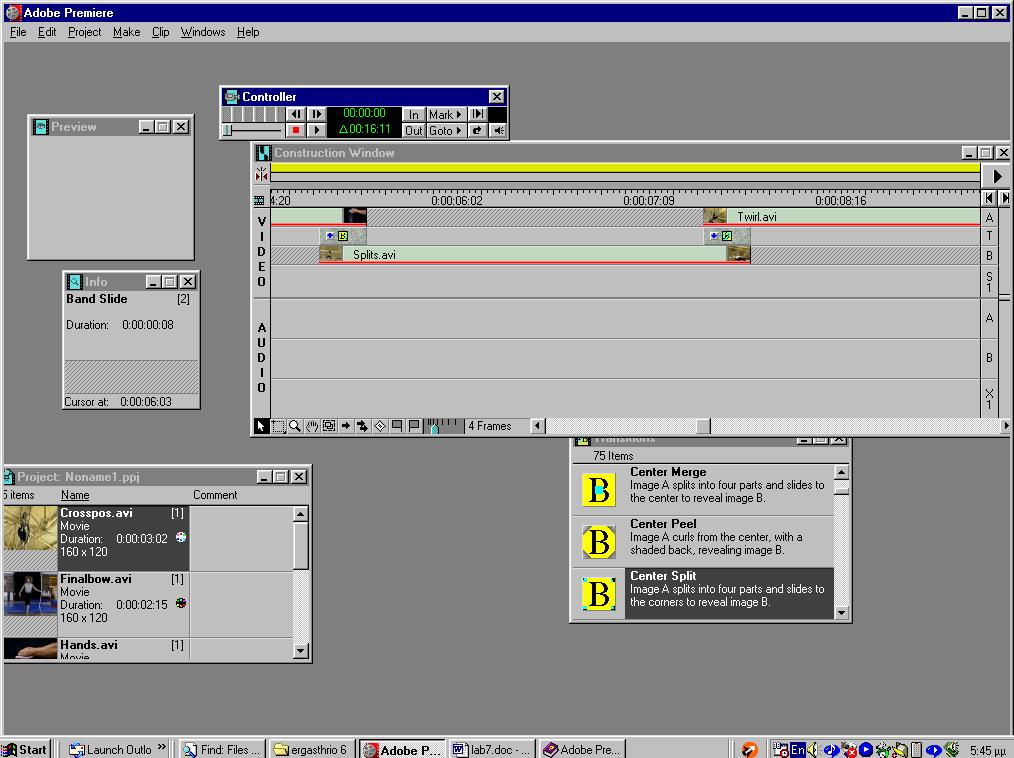Select the zoom magnifier tool
1014x758 pixels.
(x=295, y=426)
